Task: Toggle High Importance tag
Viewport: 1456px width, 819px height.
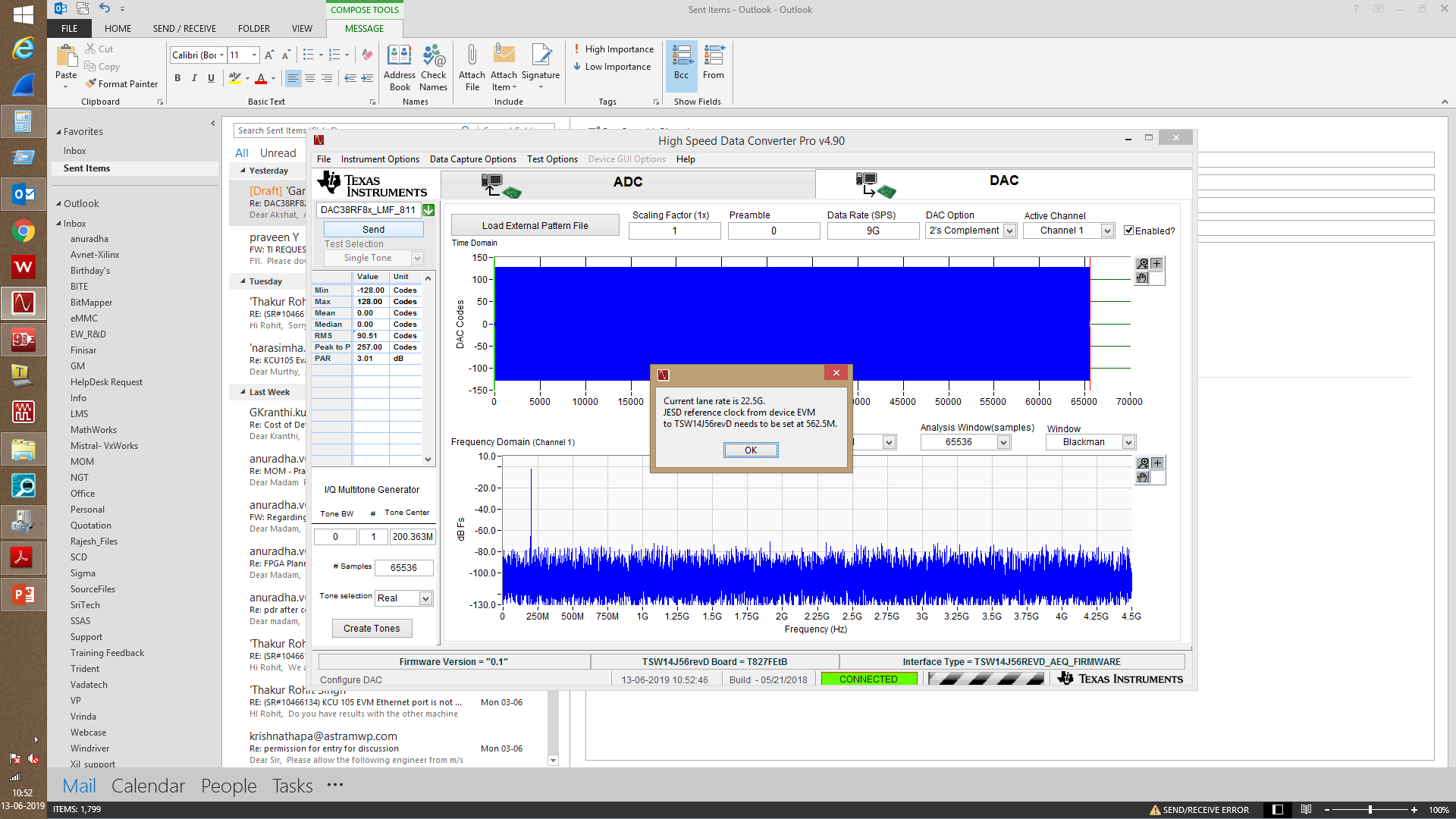Action: point(613,49)
